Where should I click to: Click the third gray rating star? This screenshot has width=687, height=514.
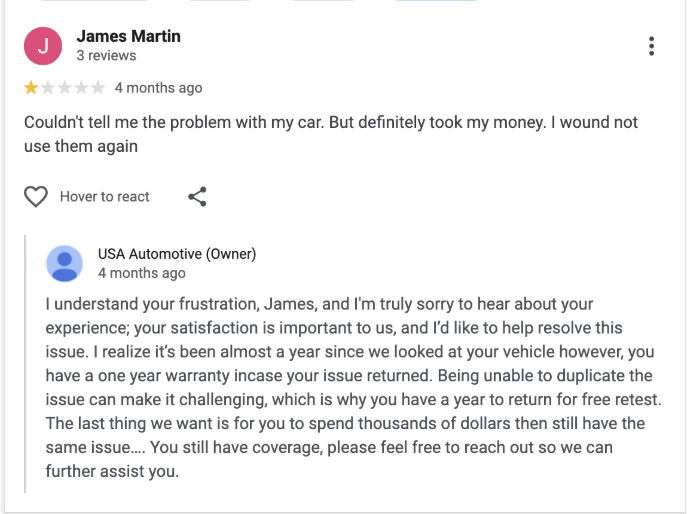[64, 88]
